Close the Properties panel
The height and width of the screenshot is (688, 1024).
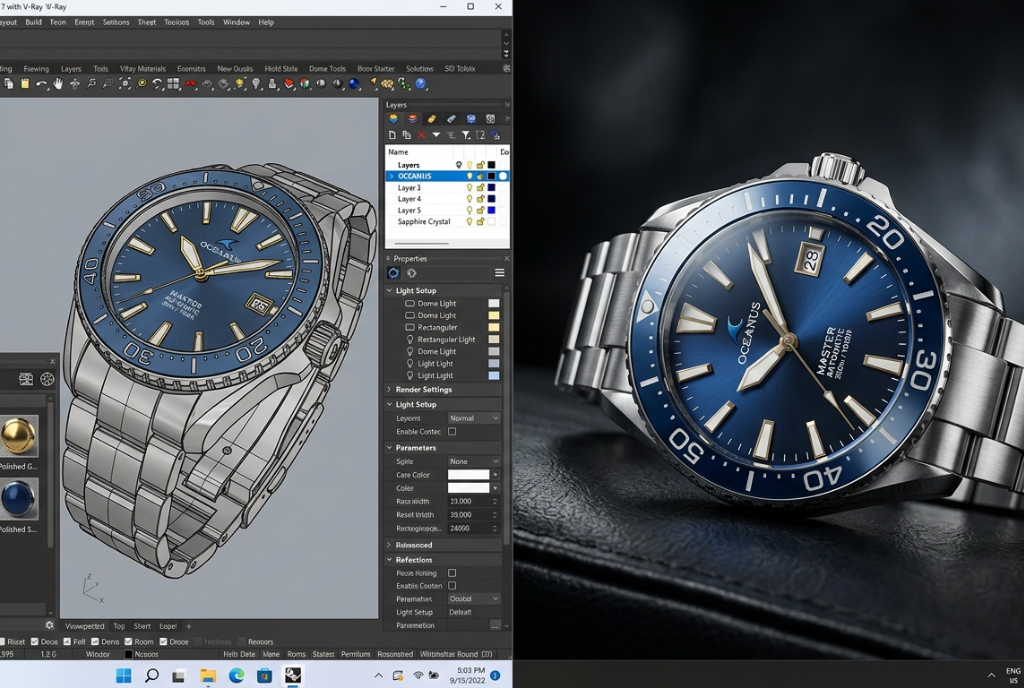pos(507,258)
